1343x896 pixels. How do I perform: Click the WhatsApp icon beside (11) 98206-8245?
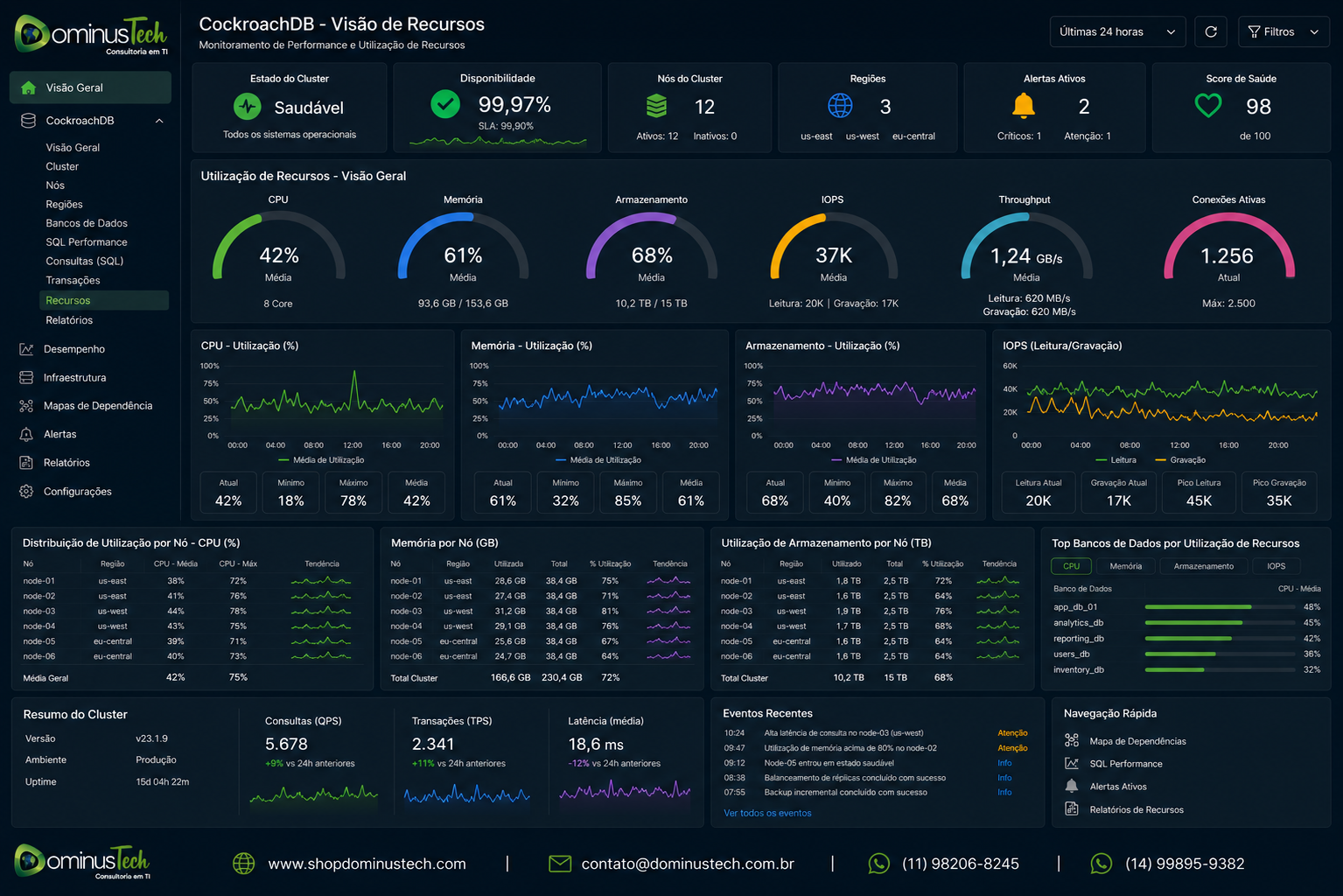tap(878, 864)
